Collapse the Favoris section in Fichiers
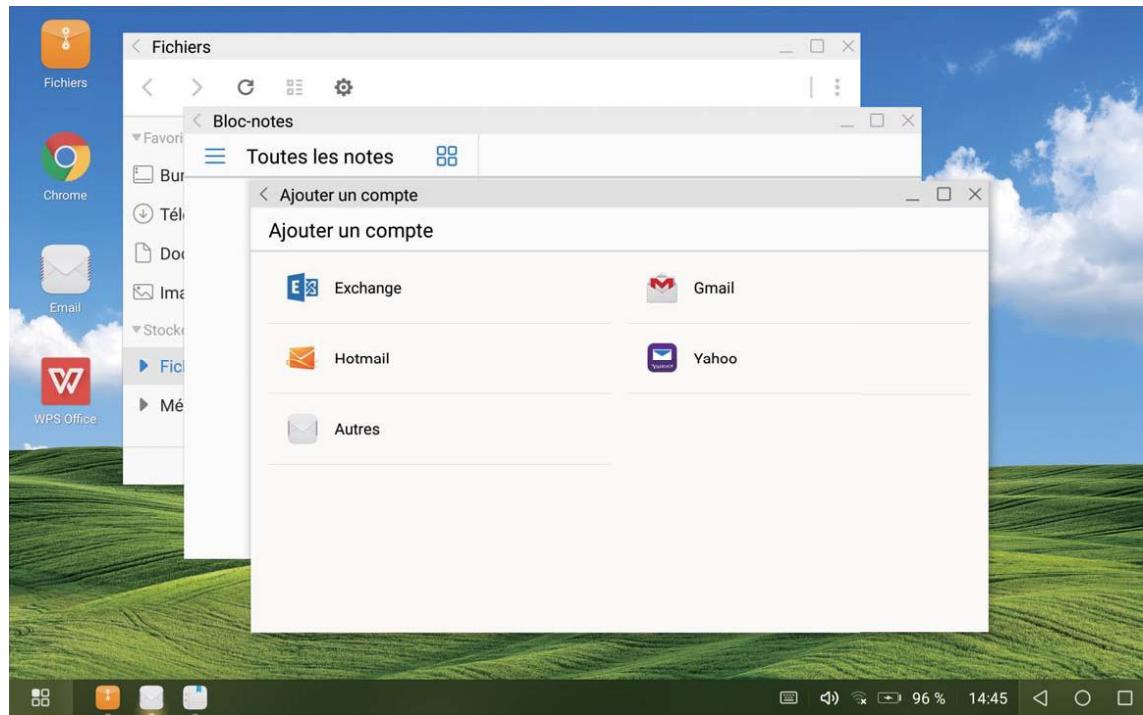The width and height of the screenshot is (1143, 715). pos(136,137)
